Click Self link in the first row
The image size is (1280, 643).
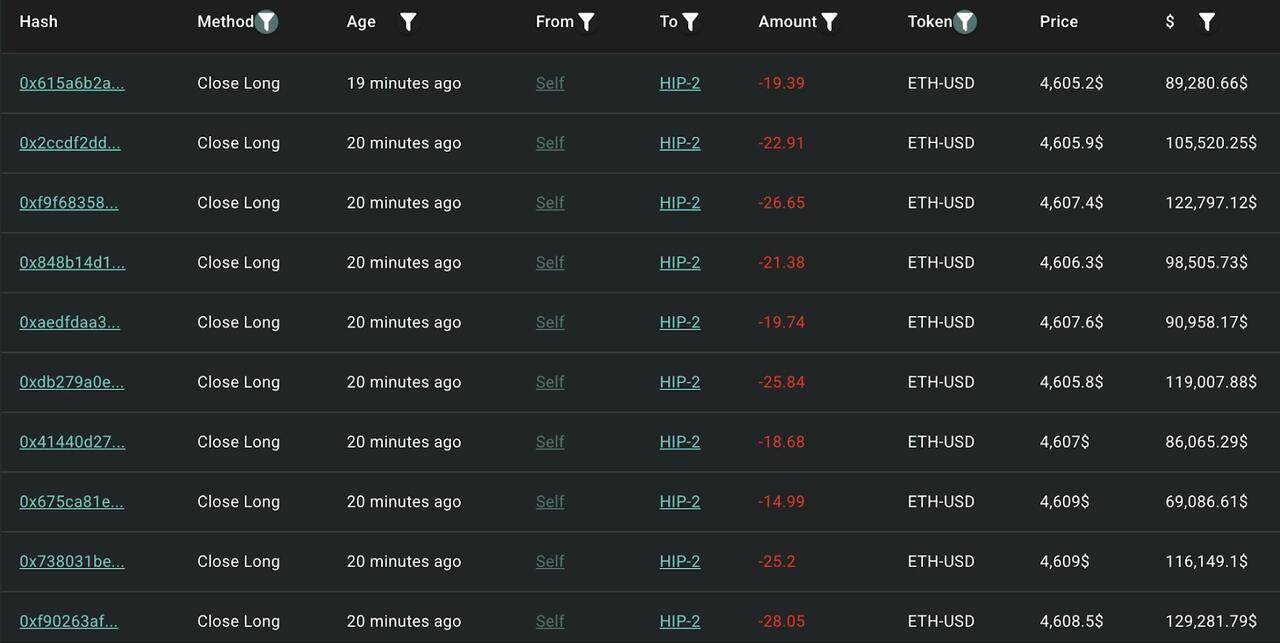pos(550,83)
